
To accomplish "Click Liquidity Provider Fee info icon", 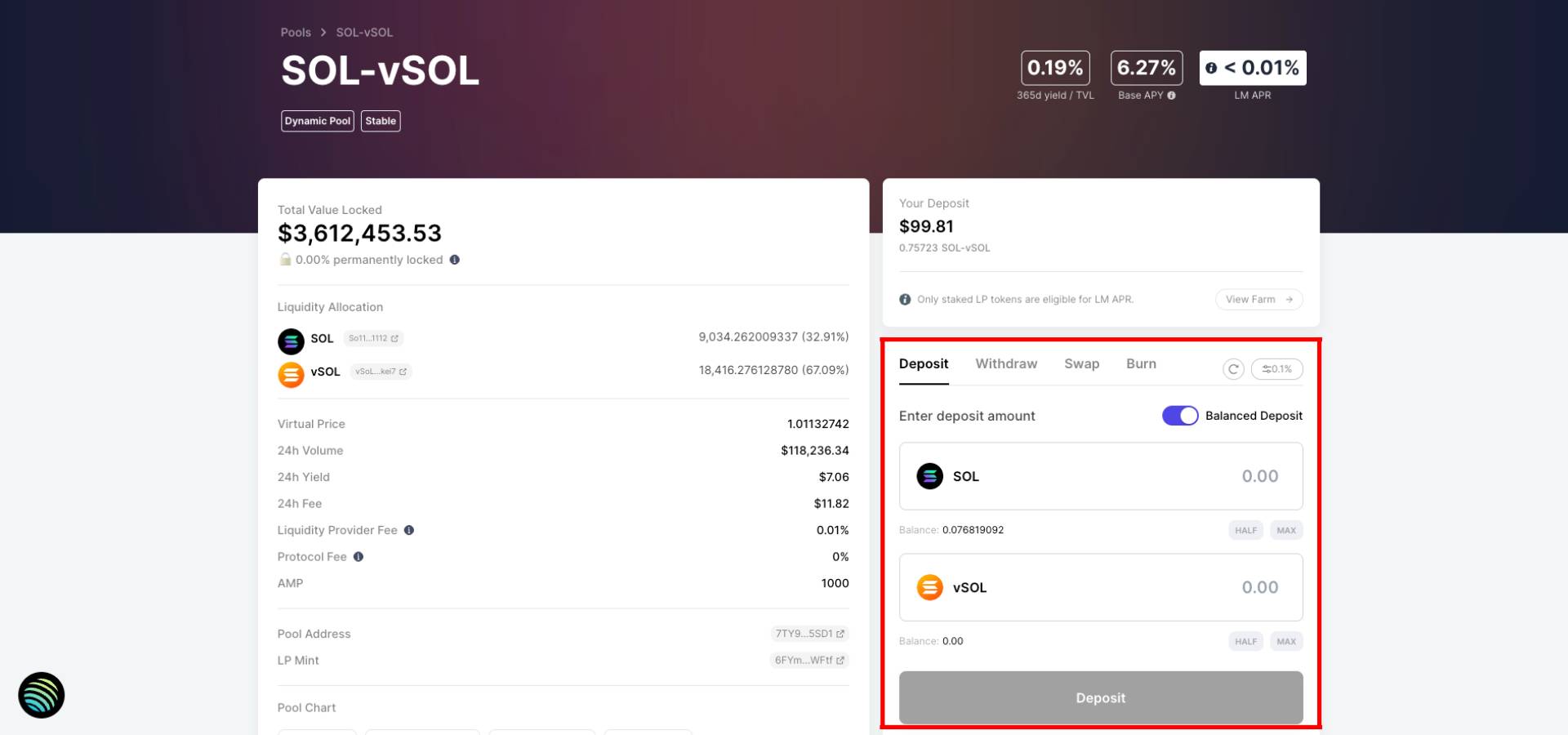I will click(x=409, y=530).
